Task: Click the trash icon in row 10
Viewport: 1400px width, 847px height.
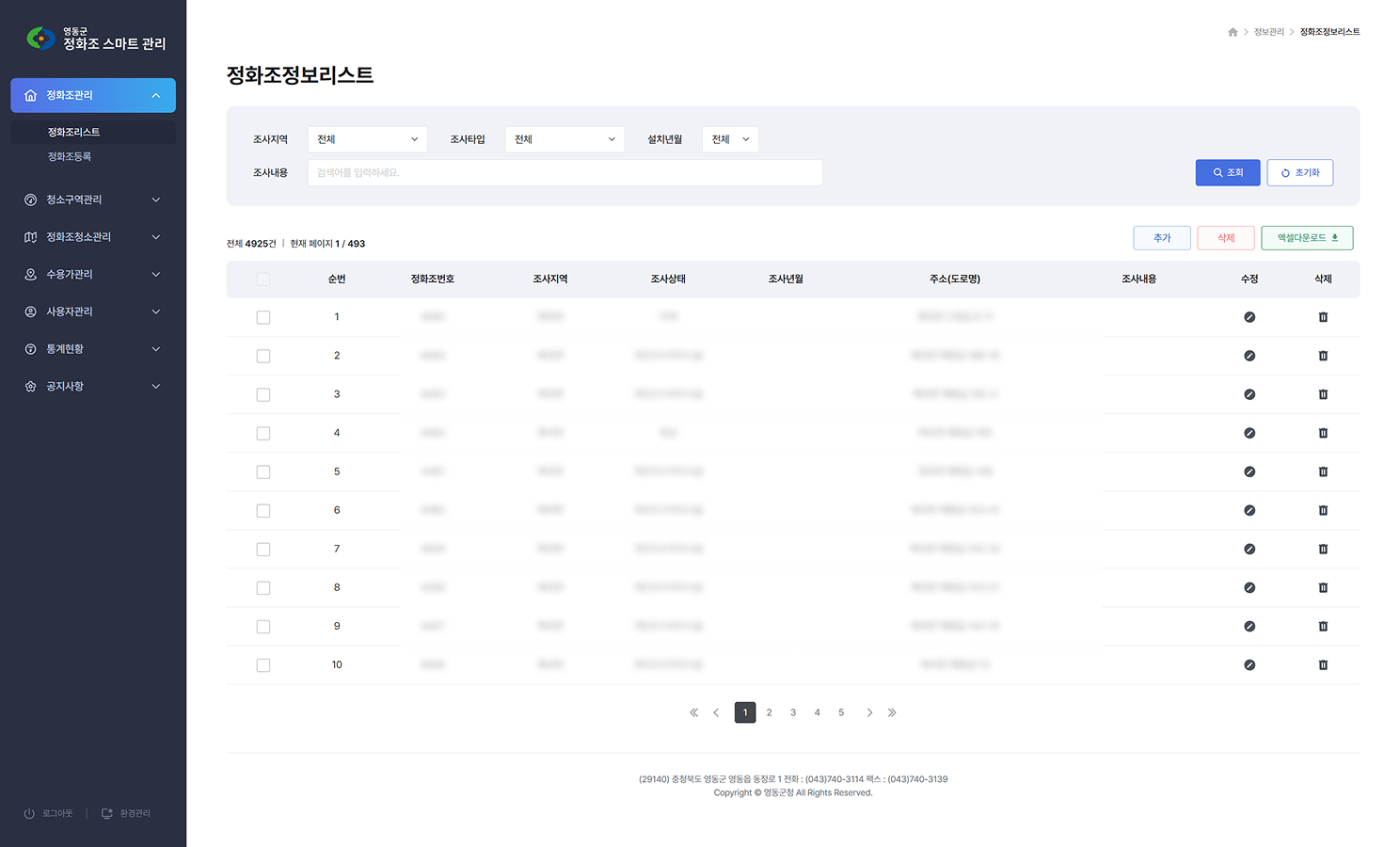Action: tap(1323, 664)
